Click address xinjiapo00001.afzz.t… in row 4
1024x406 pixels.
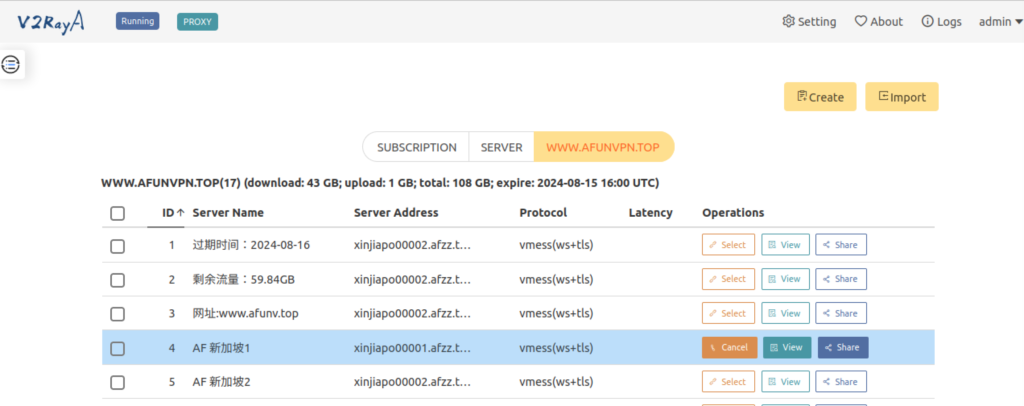pos(412,348)
